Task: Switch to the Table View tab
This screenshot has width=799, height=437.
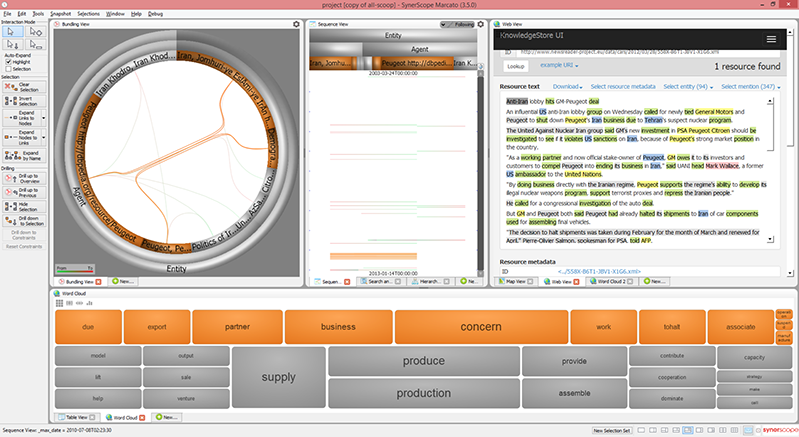Action: point(76,417)
